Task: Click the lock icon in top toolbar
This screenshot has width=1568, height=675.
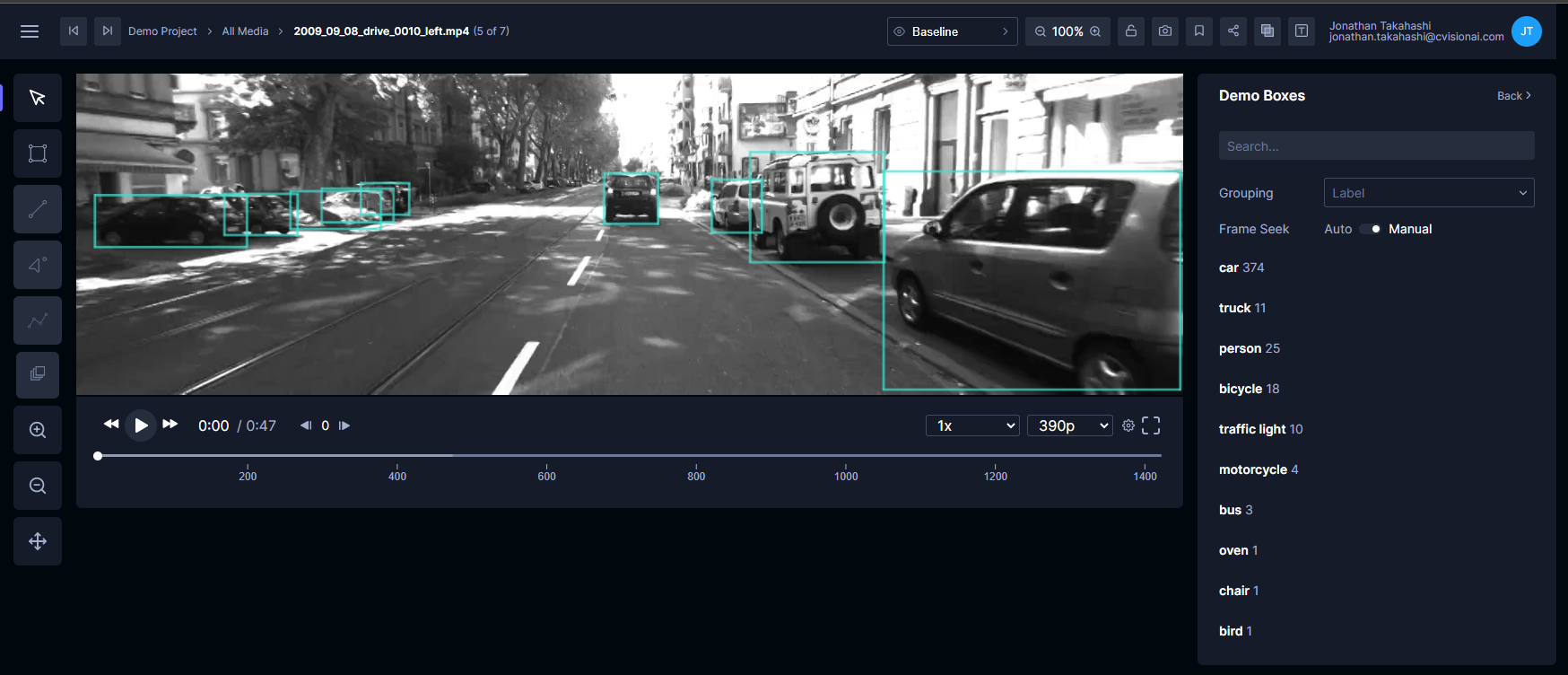Action: 1131,31
